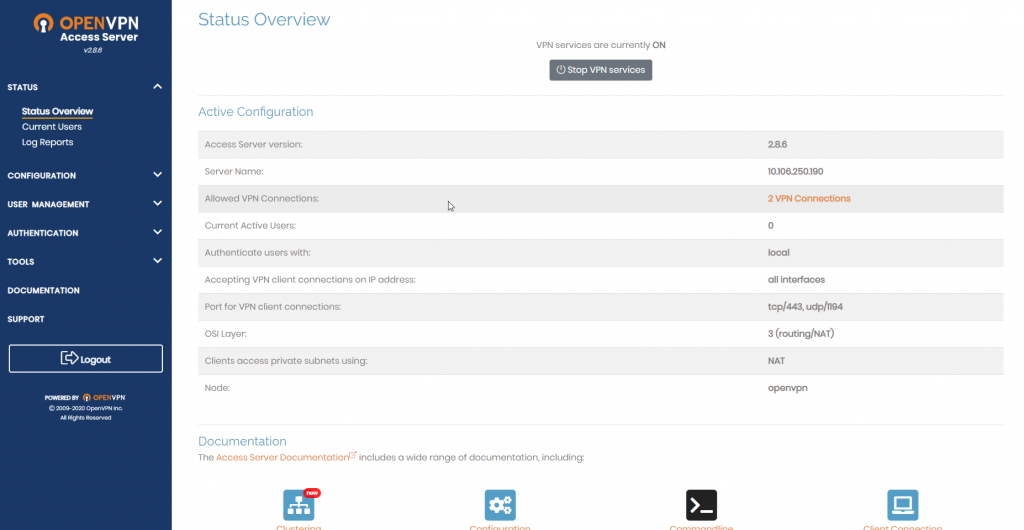1024x530 pixels.
Task: Click the 'Access Server version:' label
Action: coord(253,144)
